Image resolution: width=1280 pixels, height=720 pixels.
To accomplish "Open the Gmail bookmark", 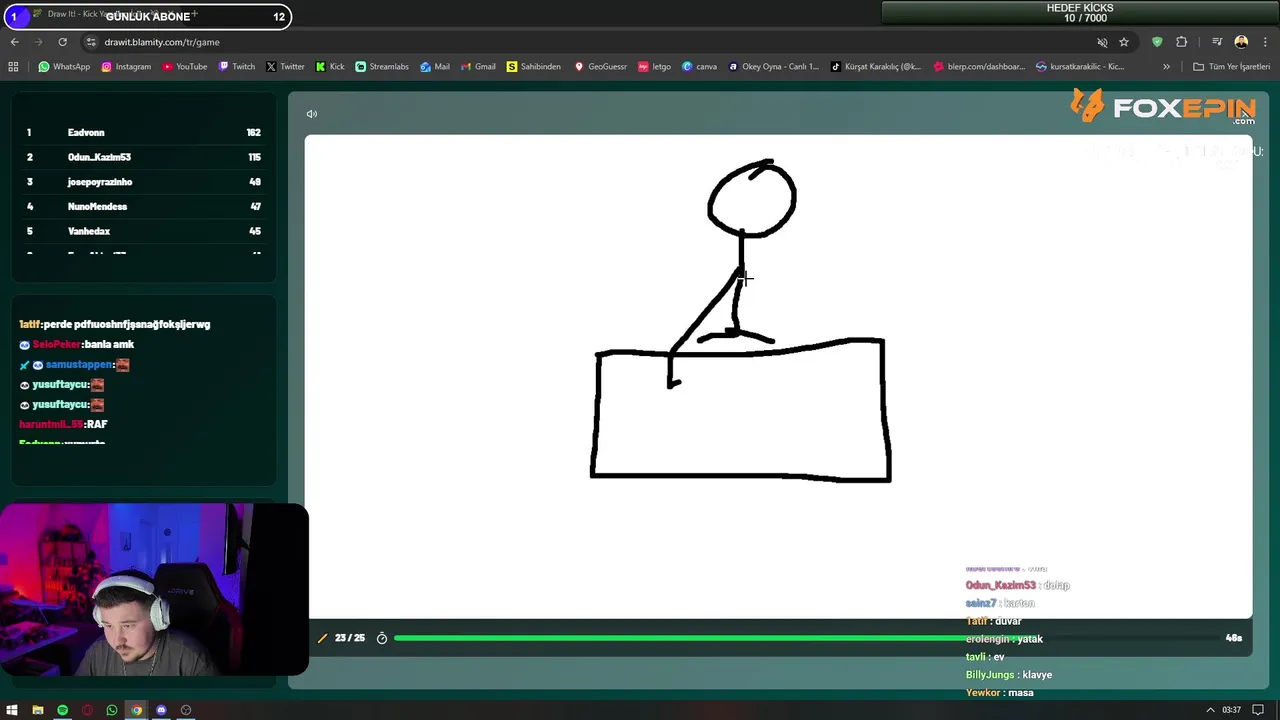I will (478, 67).
